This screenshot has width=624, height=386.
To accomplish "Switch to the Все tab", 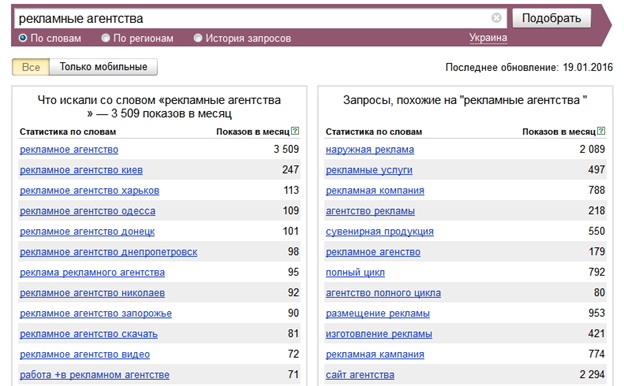I will point(31,67).
